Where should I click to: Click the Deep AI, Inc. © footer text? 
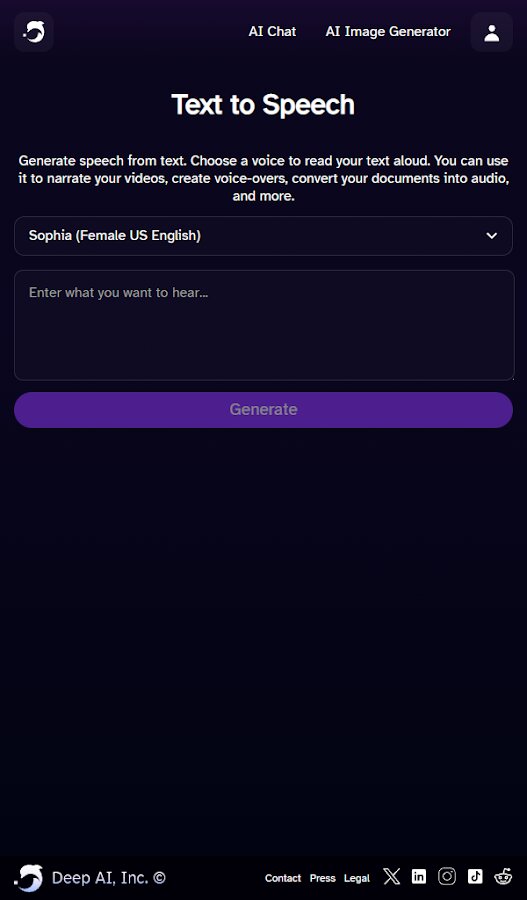(x=108, y=878)
